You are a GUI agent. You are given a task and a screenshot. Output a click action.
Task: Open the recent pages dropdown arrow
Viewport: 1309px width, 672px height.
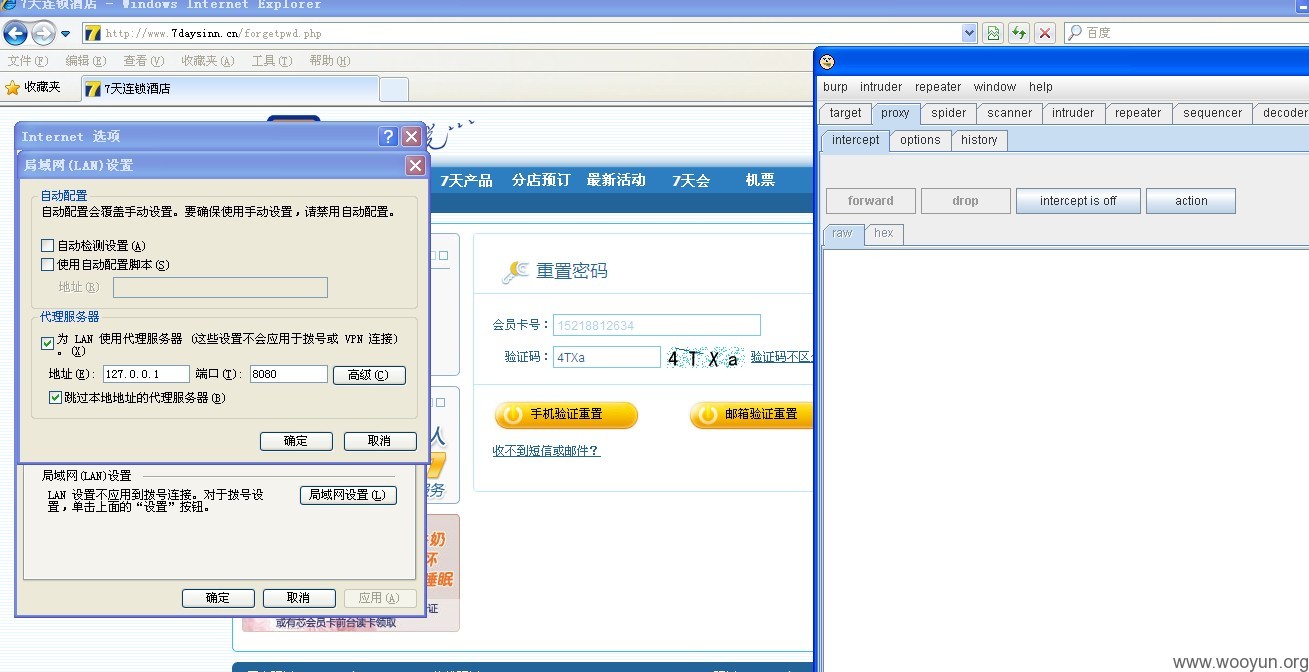tap(65, 34)
